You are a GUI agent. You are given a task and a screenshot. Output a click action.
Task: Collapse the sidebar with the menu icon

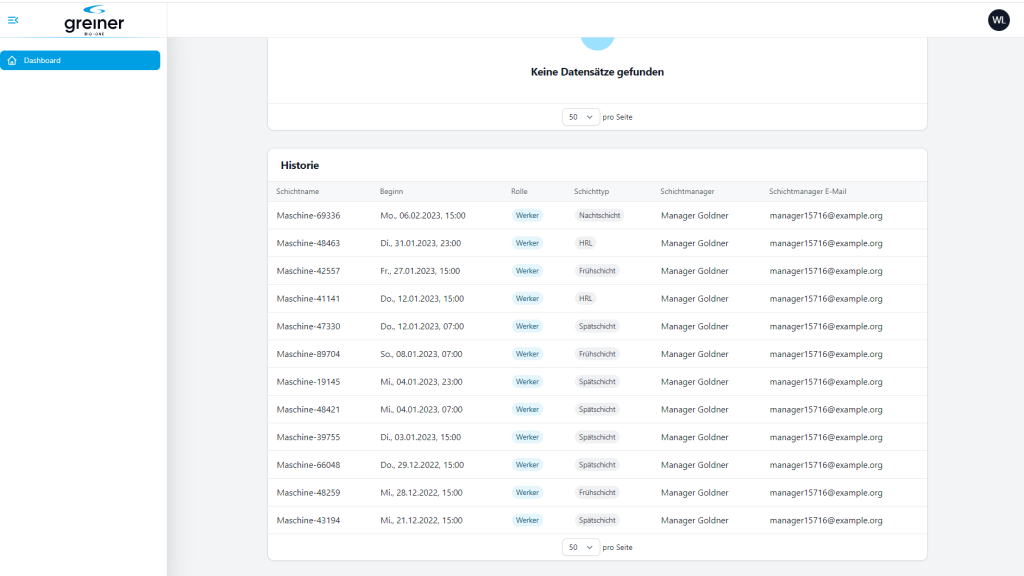pyautogui.click(x=13, y=20)
